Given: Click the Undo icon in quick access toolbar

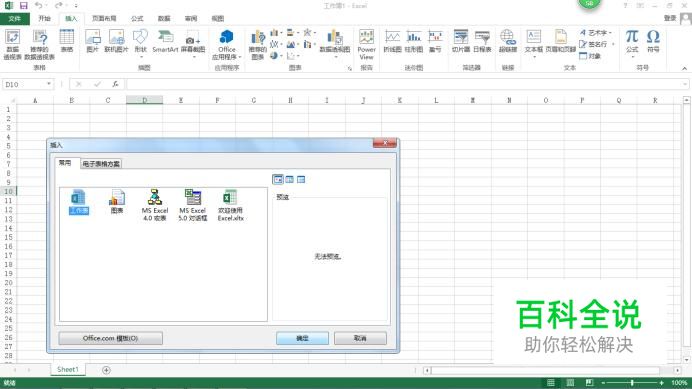Looking at the screenshot, I should click(x=39, y=6).
